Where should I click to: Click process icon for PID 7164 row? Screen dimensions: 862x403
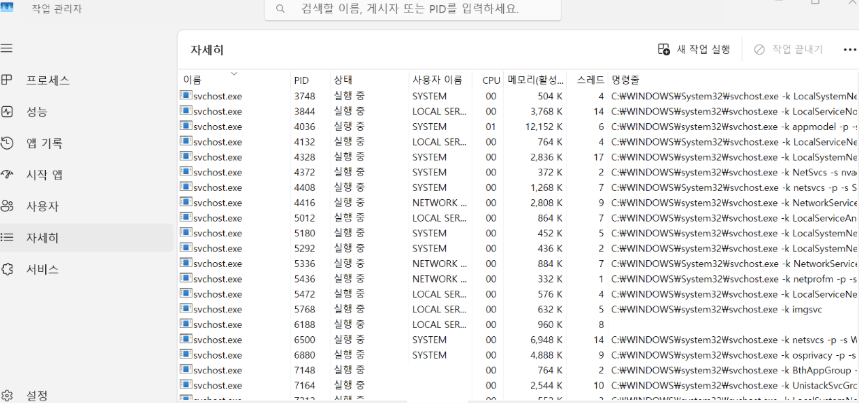(185, 385)
